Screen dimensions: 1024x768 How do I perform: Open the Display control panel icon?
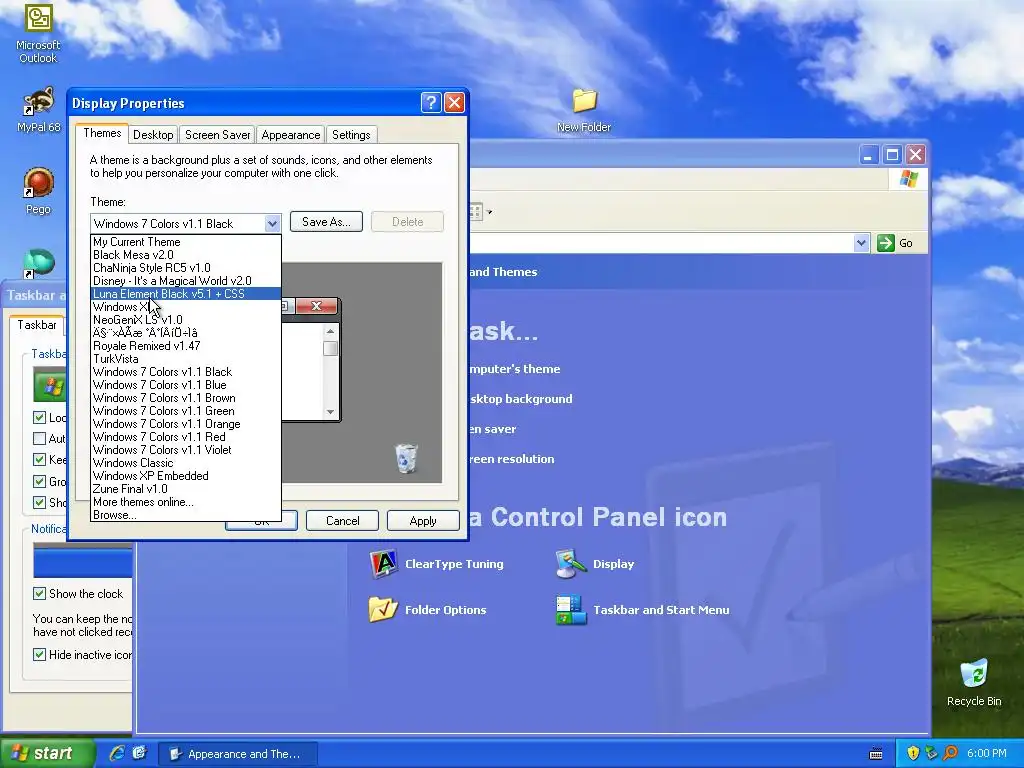click(595, 564)
